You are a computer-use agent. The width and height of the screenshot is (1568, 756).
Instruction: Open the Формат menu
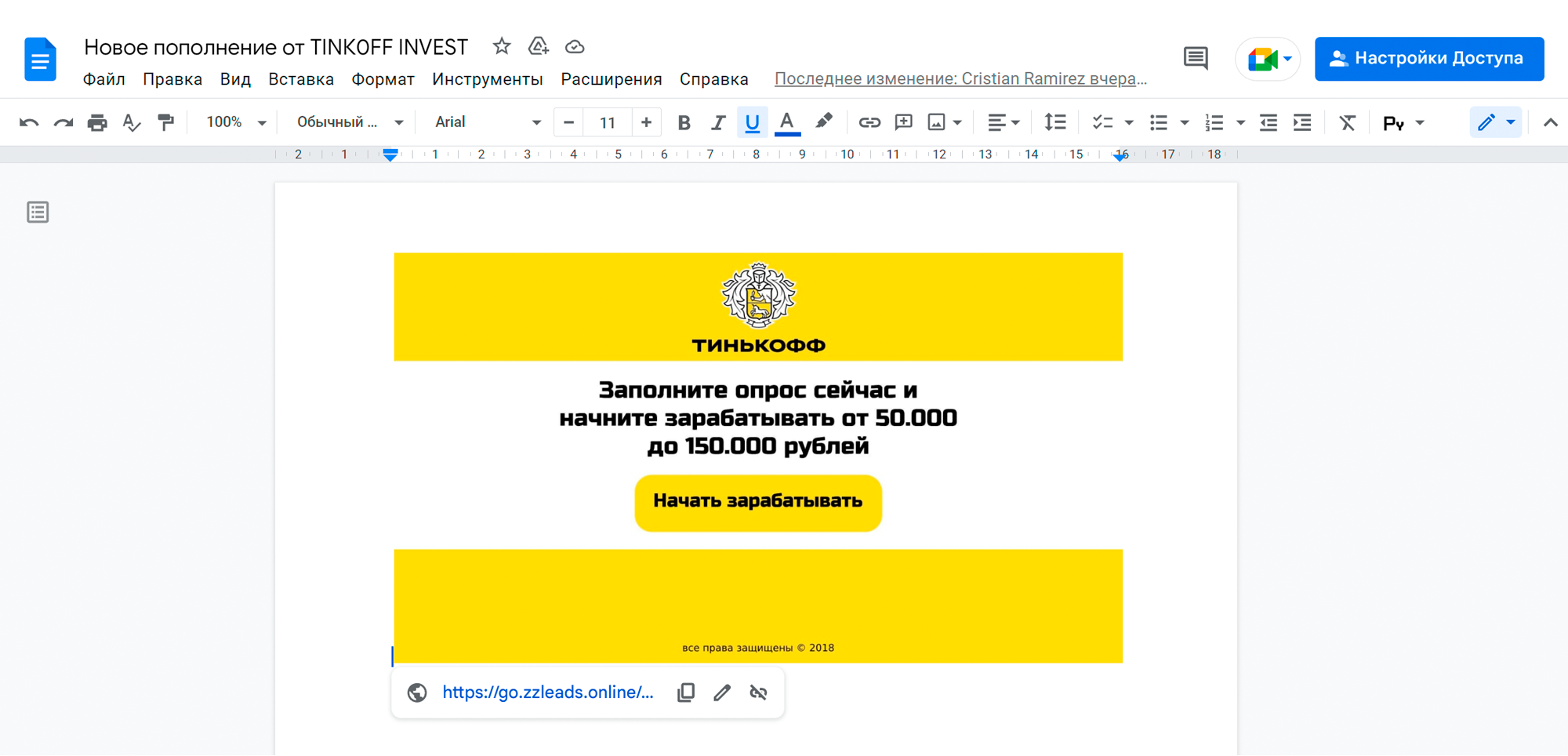(383, 79)
